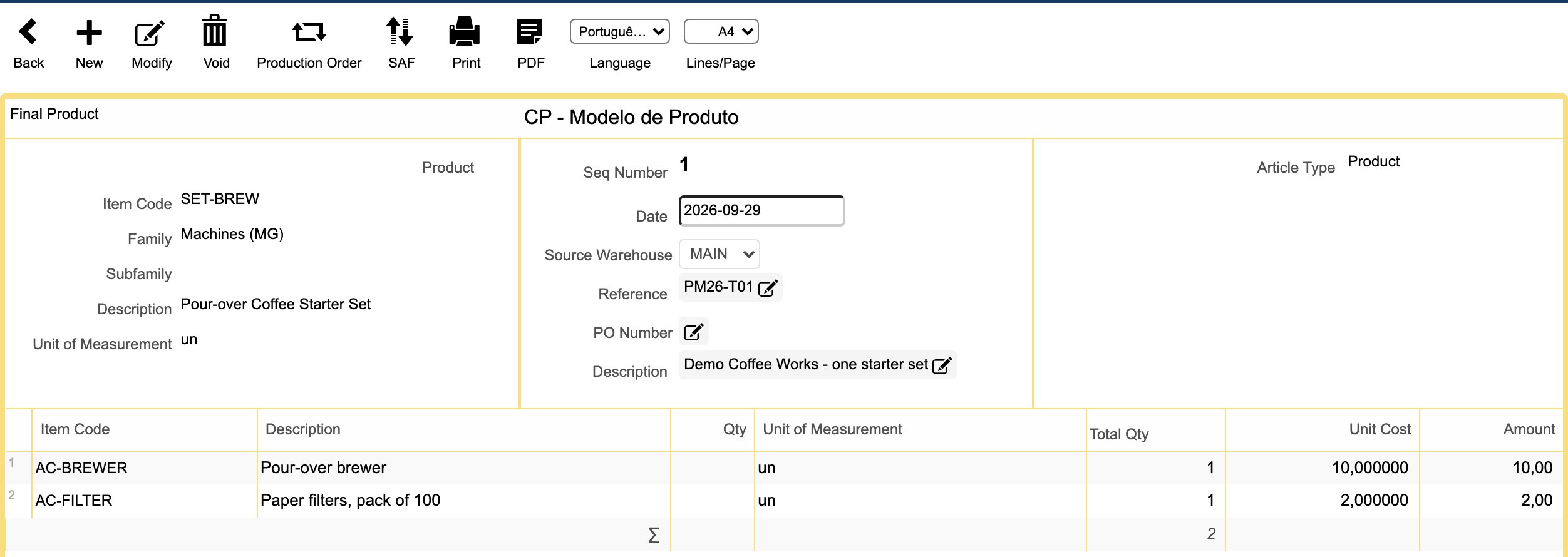Click the Modify pencil icon in toolbar
1568x557 pixels.
pyautogui.click(x=150, y=33)
